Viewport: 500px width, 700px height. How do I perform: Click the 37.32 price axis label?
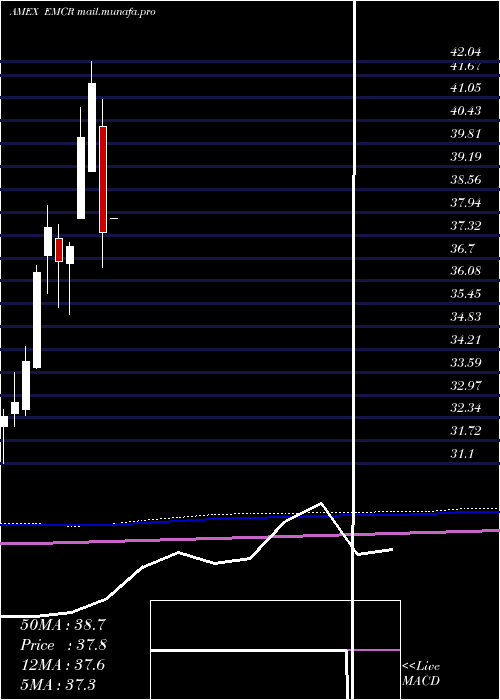466,225
